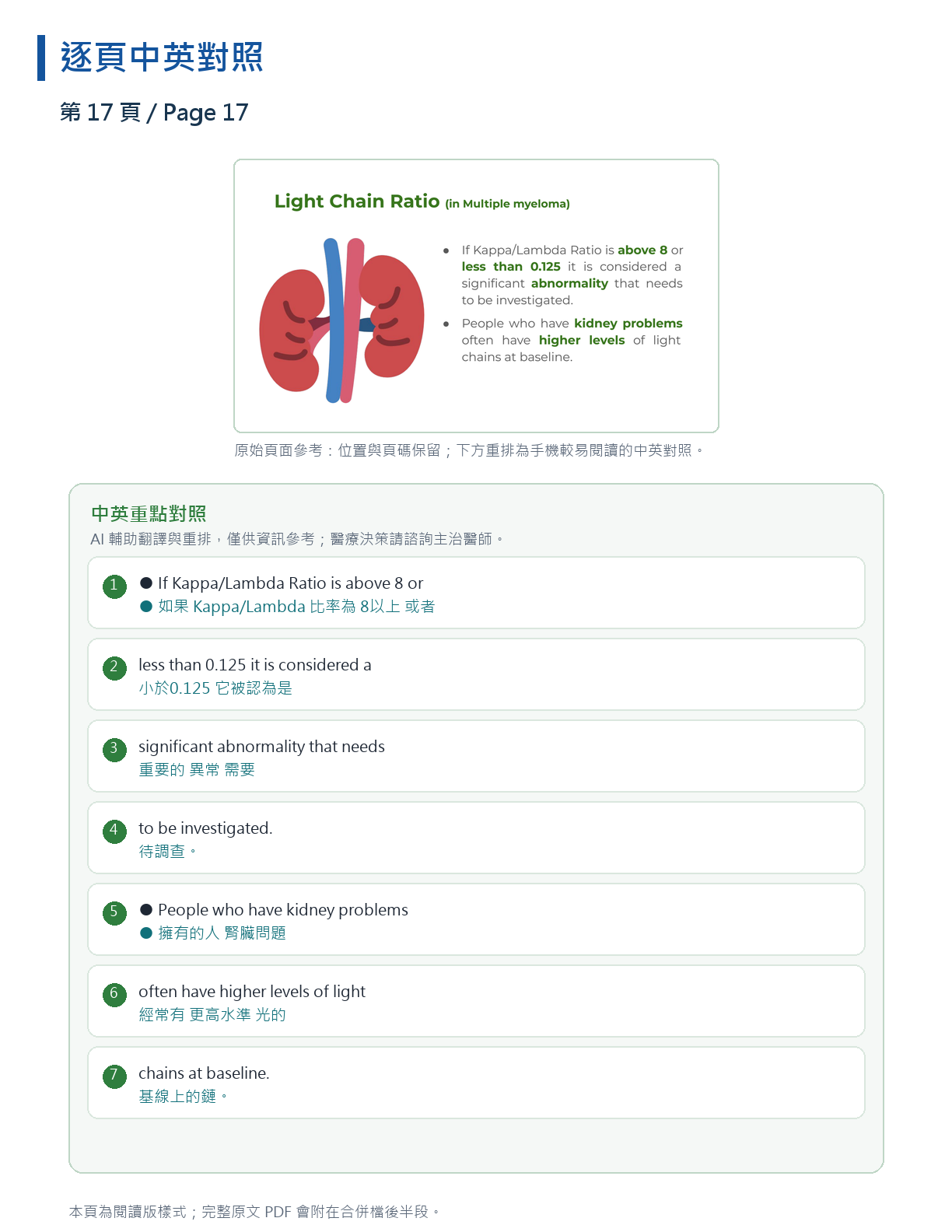Screen dimensions: 952x1232
Task: Select the Light Chain Ratio slide thumbnail title
Action: pos(422,201)
